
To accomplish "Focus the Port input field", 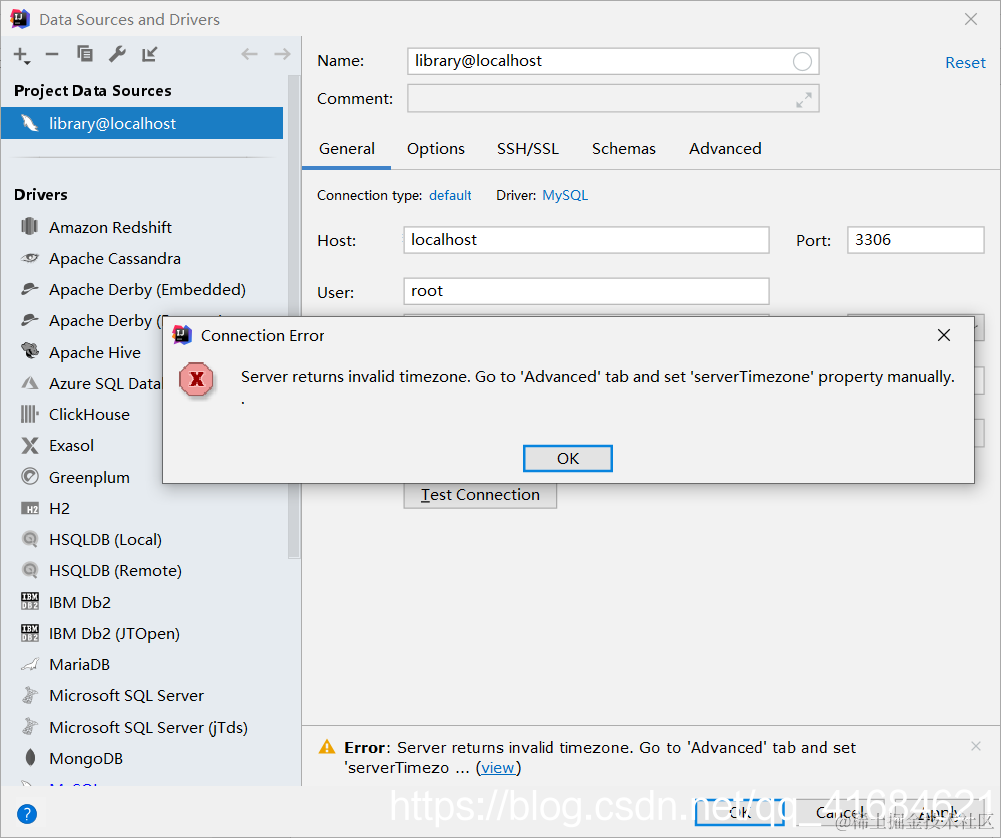I will point(915,240).
